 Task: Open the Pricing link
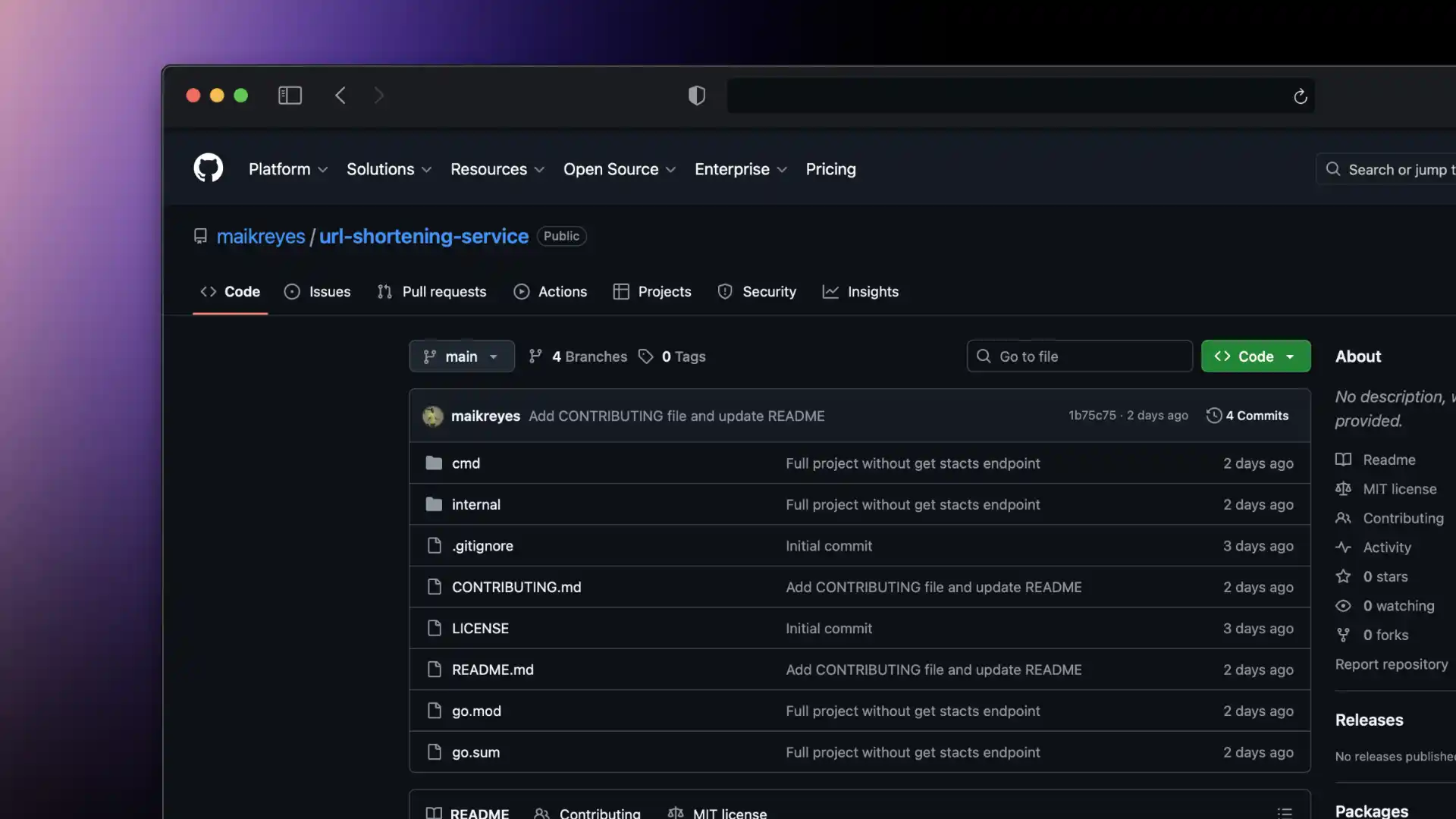pos(830,169)
